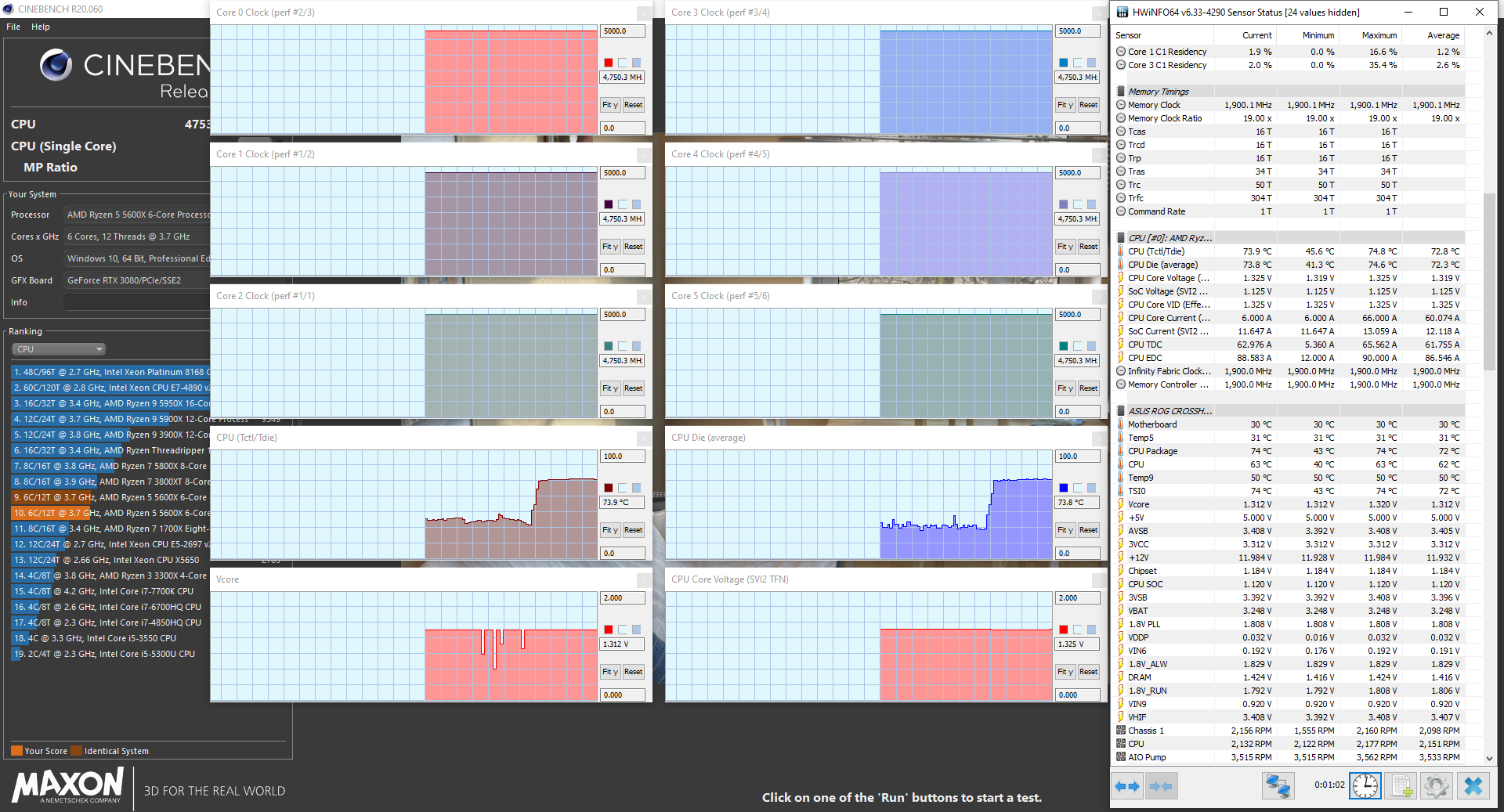Open HWiNFO remote network monitors icon
This screenshot has height=812, width=1504.
coord(1278,786)
